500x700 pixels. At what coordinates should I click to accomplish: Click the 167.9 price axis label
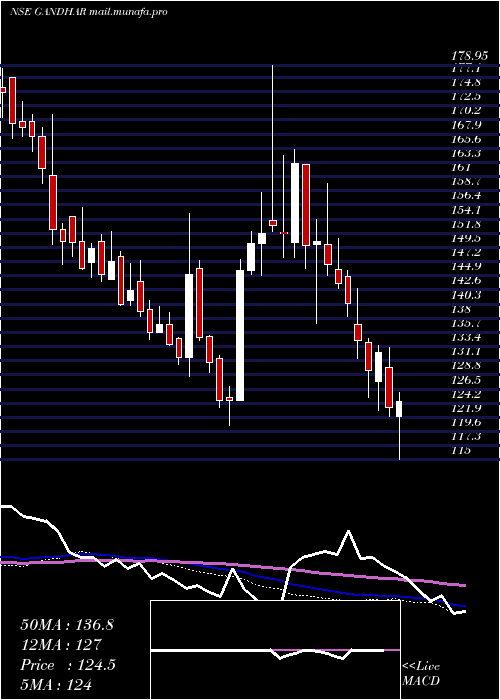click(x=466, y=125)
